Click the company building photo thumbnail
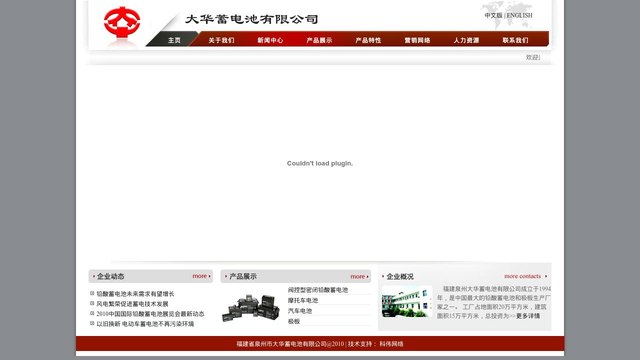Image resolution: width=640 pixels, height=360 pixels. pyautogui.click(x=407, y=302)
